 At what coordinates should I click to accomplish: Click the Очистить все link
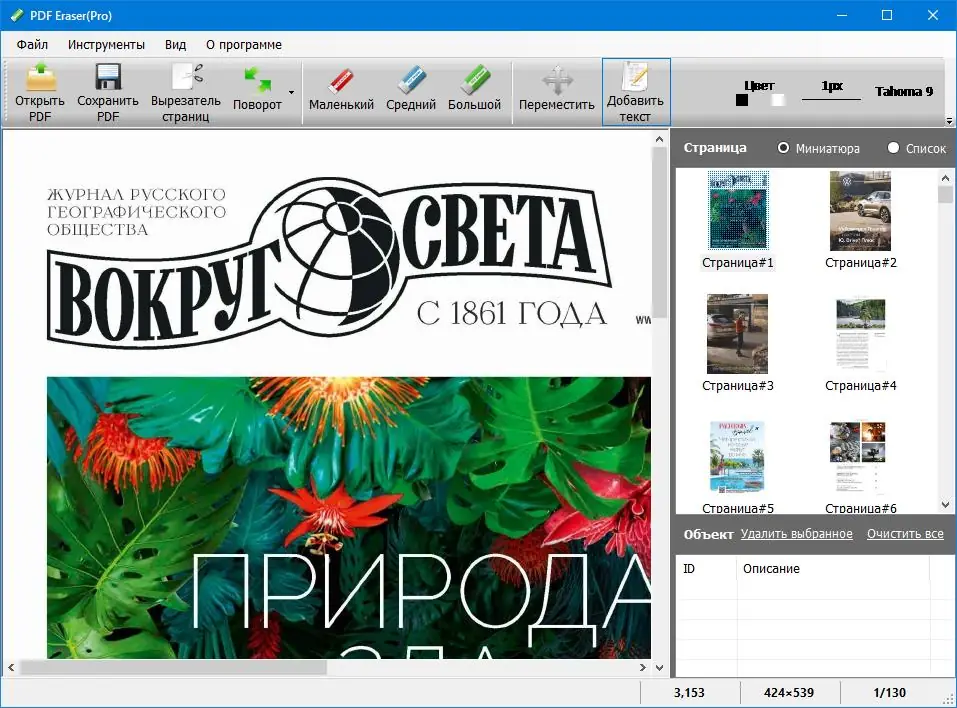(905, 533)
